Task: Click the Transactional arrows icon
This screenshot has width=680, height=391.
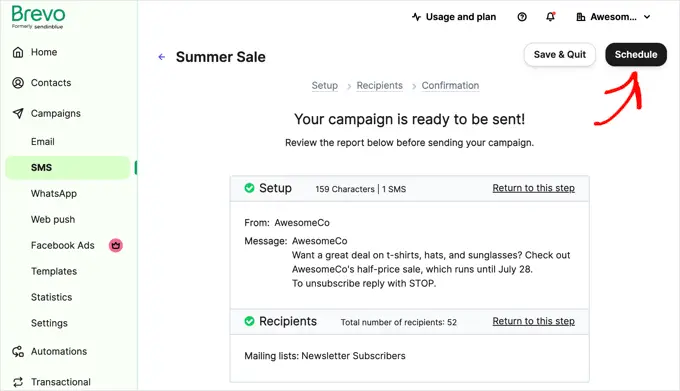Action: [x=18, y=381]
